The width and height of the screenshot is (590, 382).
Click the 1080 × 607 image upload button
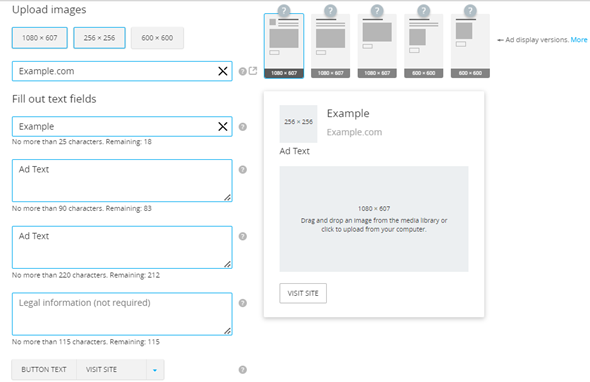coord(40,38)
